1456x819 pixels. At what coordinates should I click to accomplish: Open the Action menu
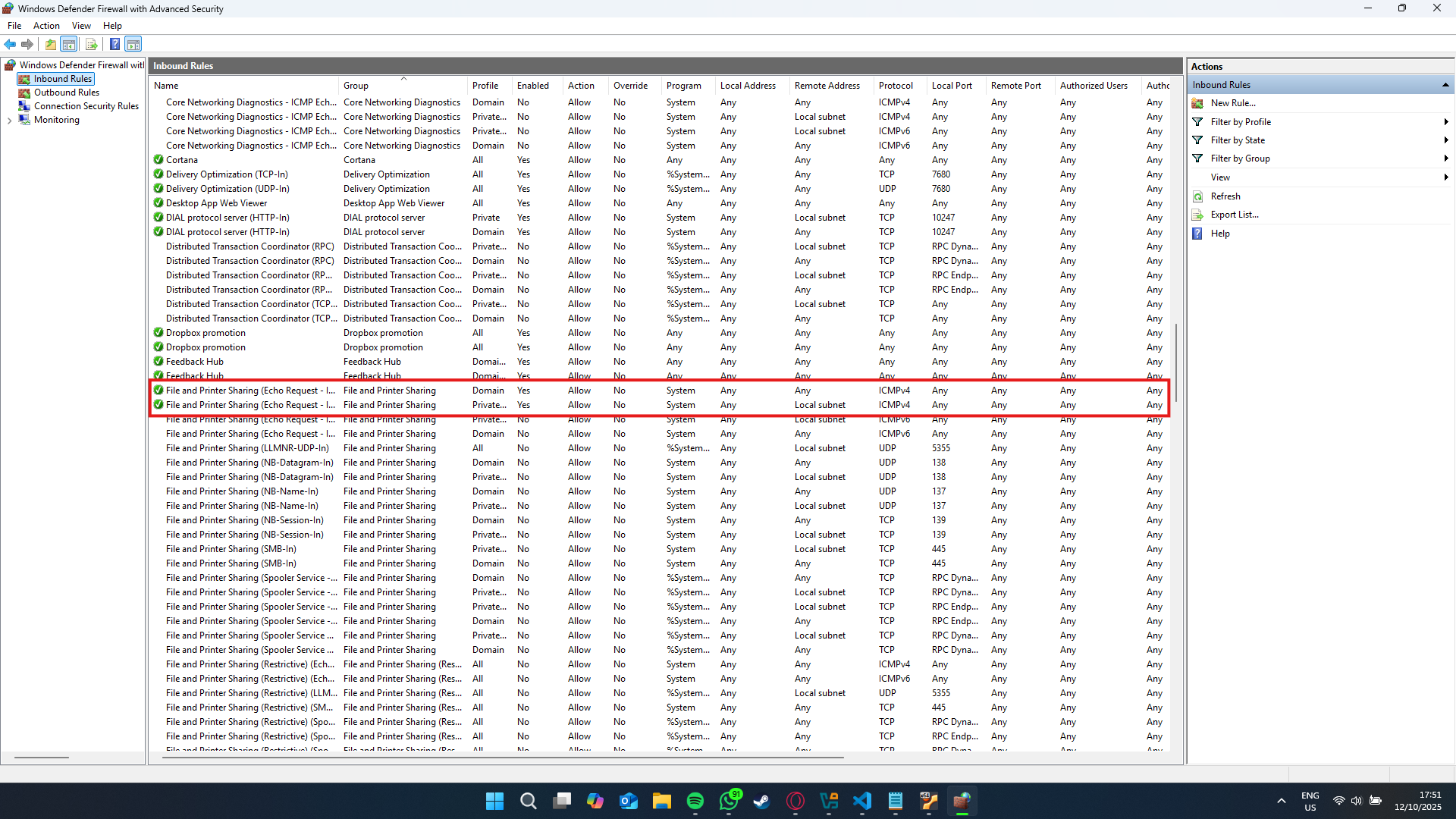click(46, 26)
